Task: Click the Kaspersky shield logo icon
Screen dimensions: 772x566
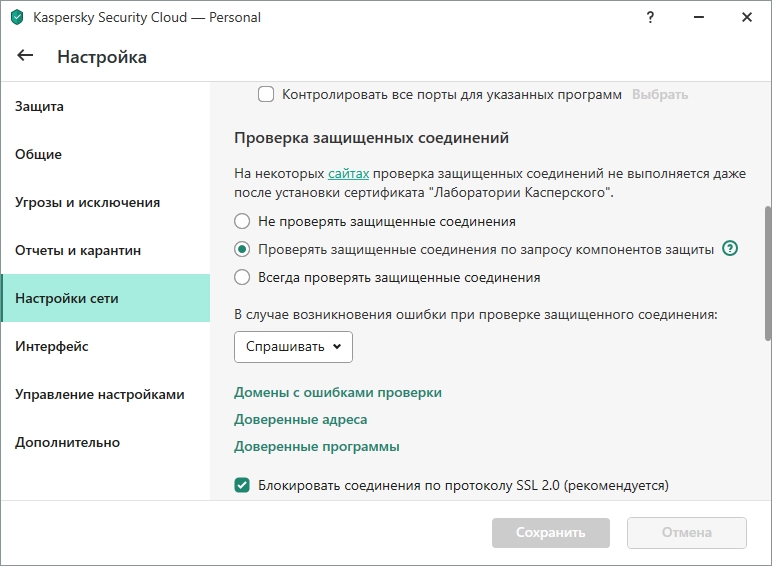Action: click(x=17, y=17)
